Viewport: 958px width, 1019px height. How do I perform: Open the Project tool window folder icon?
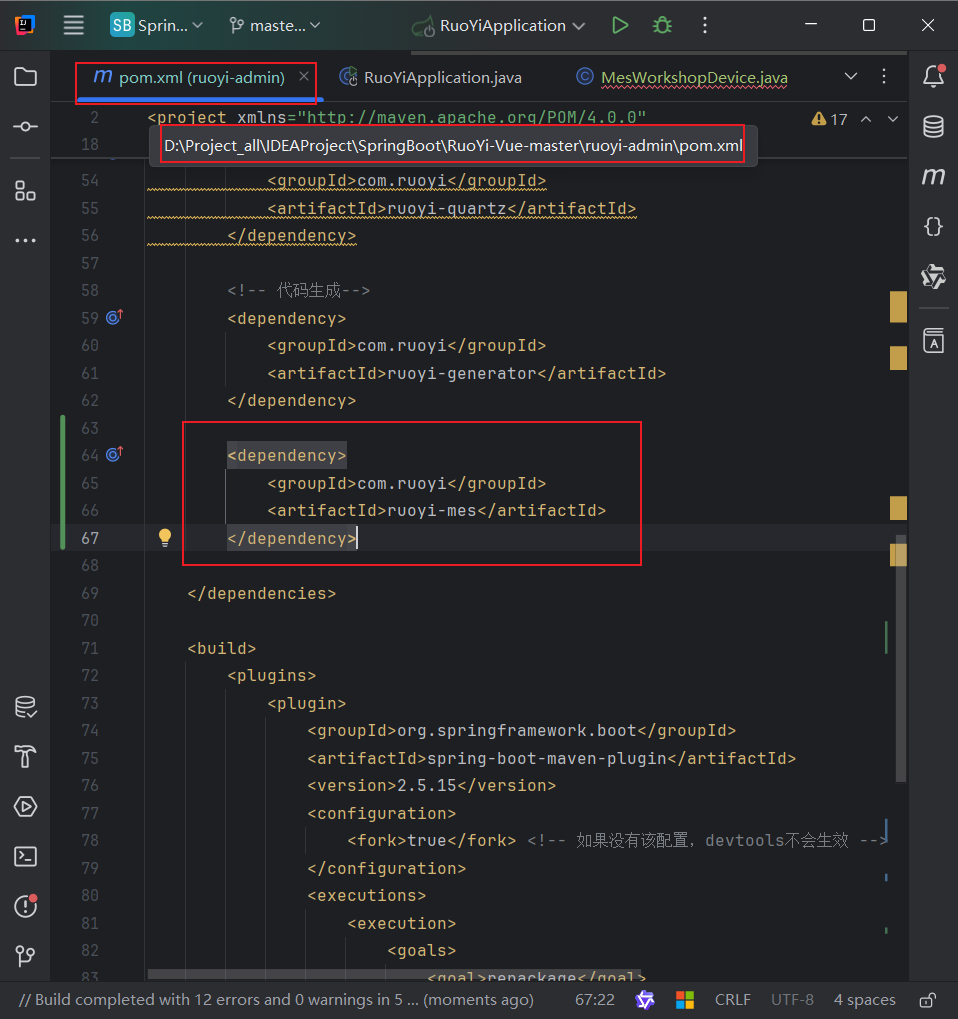coord(25,77)
